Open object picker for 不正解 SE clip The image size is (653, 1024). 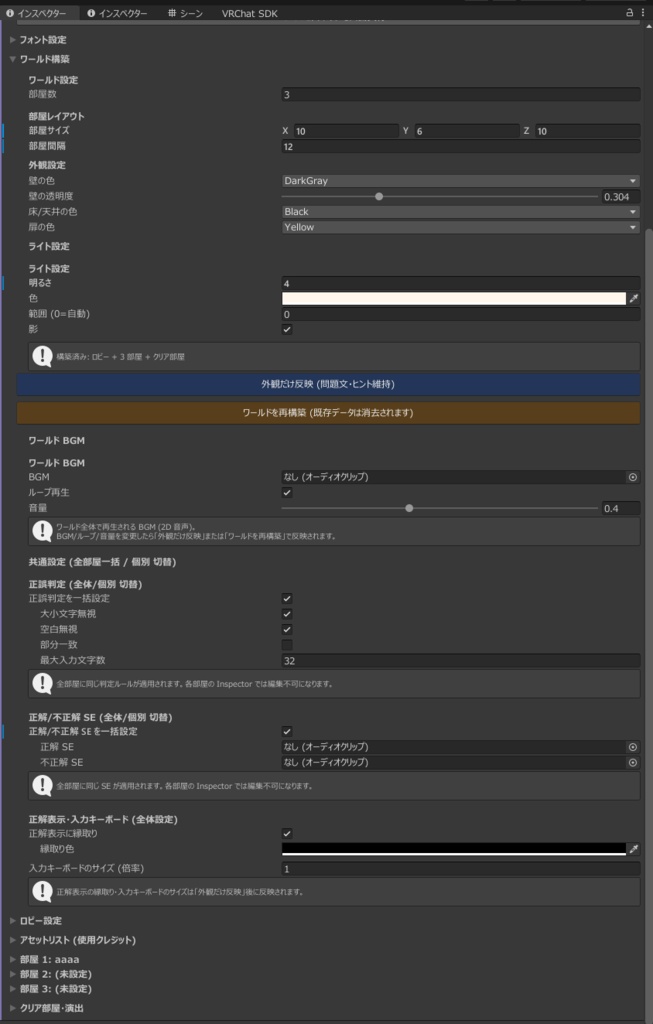633,763
